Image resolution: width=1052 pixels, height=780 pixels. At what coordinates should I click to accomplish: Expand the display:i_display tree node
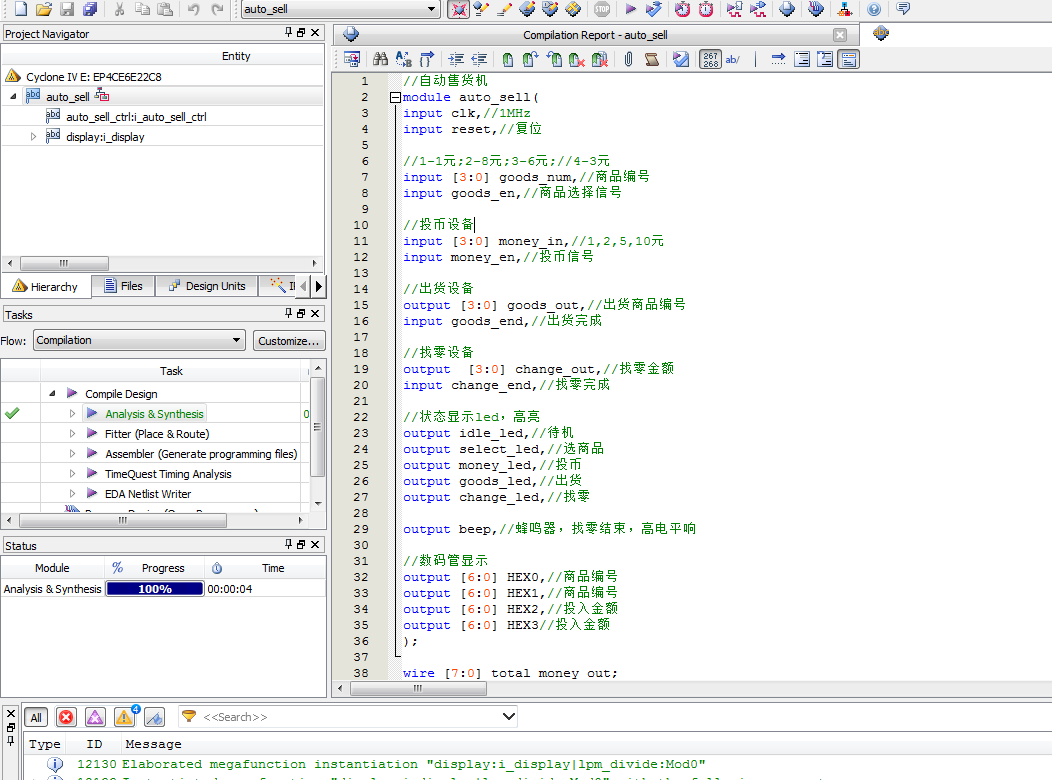coord(33,137)
